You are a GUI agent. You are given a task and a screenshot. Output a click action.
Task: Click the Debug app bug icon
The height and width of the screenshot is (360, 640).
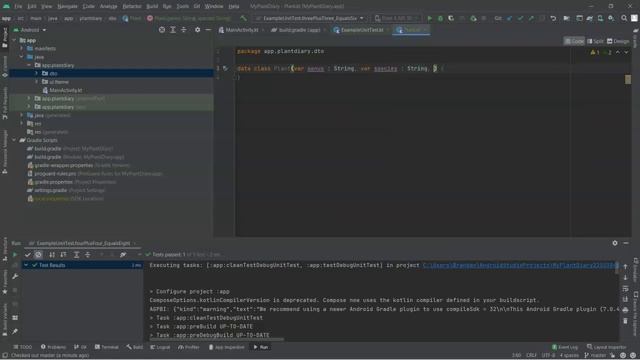[440, 18]
